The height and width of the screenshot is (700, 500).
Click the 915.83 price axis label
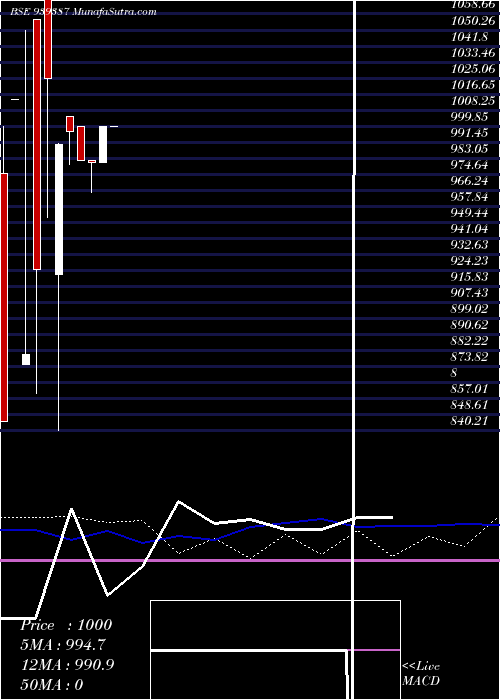469,277
